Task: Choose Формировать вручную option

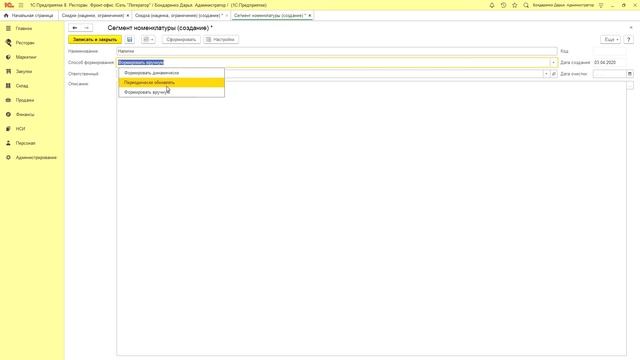Action: click(x=171, y=92)
